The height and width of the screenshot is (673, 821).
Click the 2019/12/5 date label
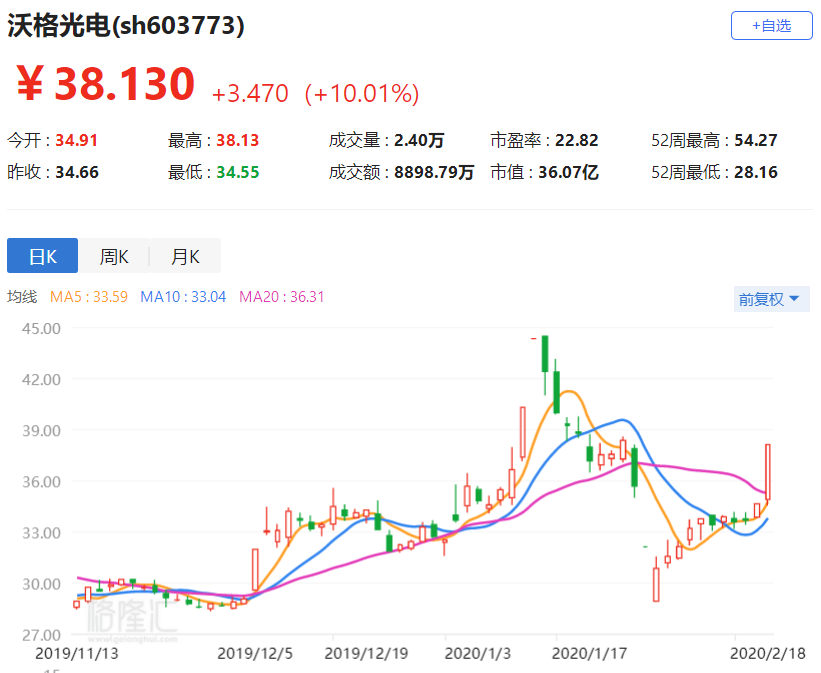point(255,654)
